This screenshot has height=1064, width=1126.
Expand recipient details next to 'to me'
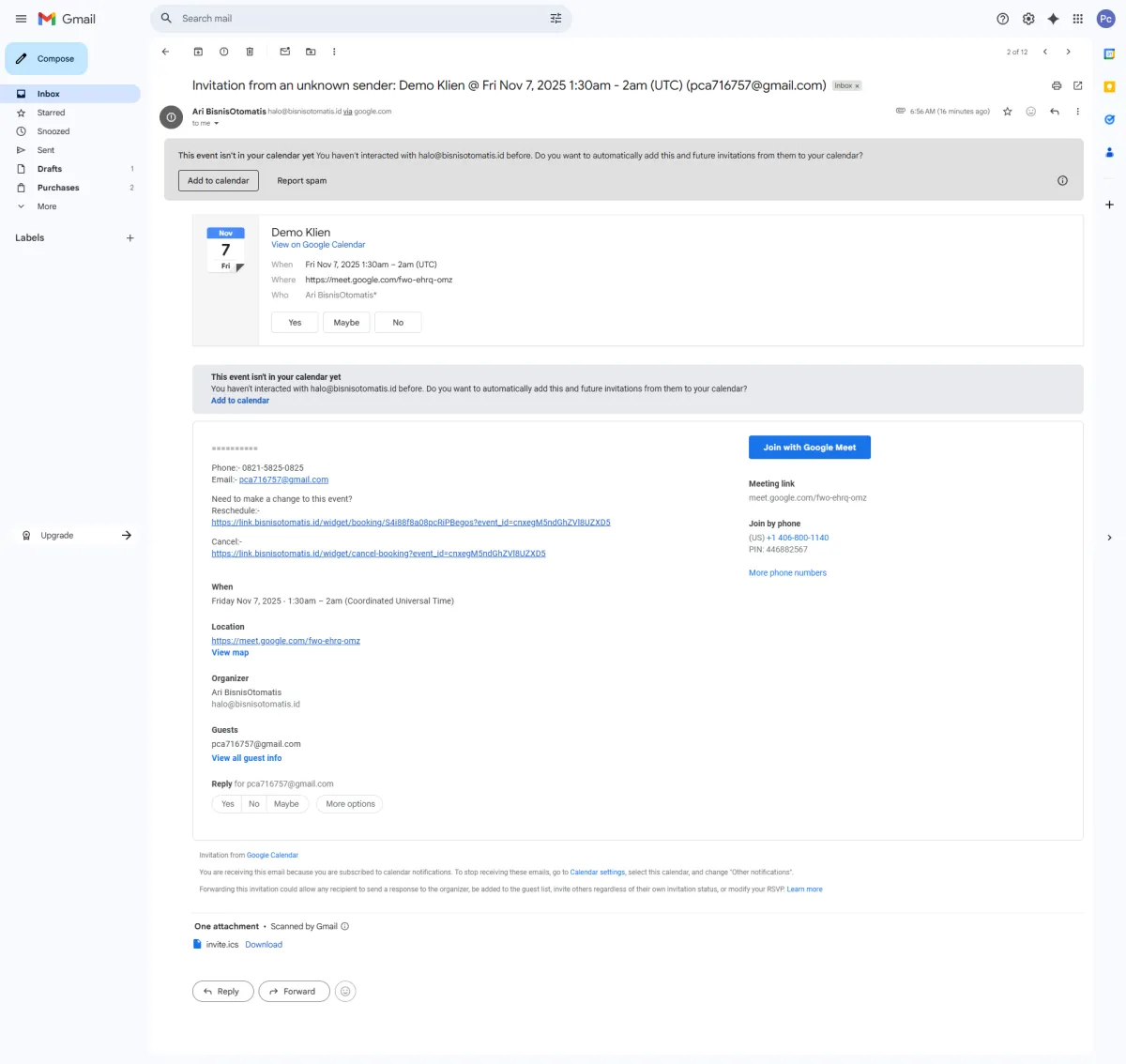(217, 123)
